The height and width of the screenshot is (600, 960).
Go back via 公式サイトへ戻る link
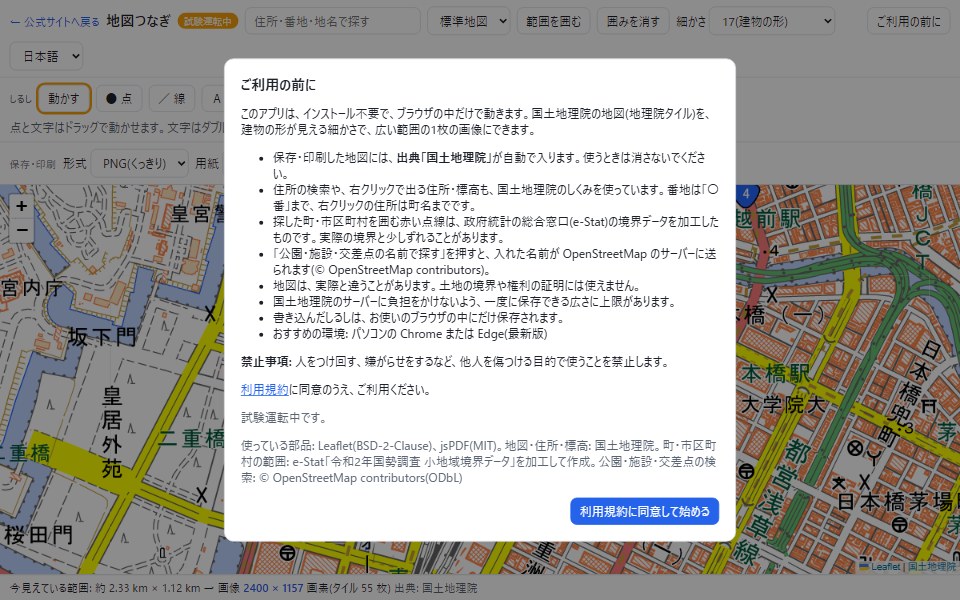(54, 21)
